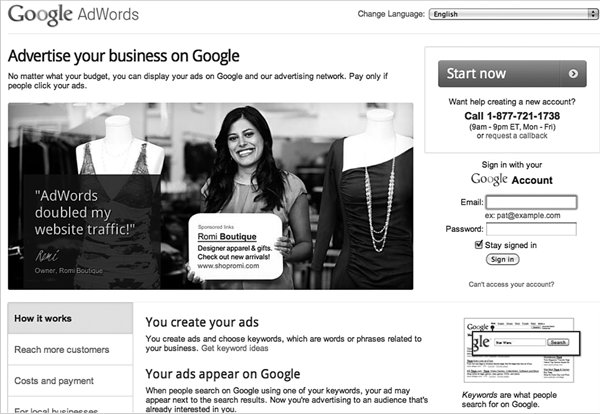
Task: Focus the Password input field
Action: [x=531, y=229]
